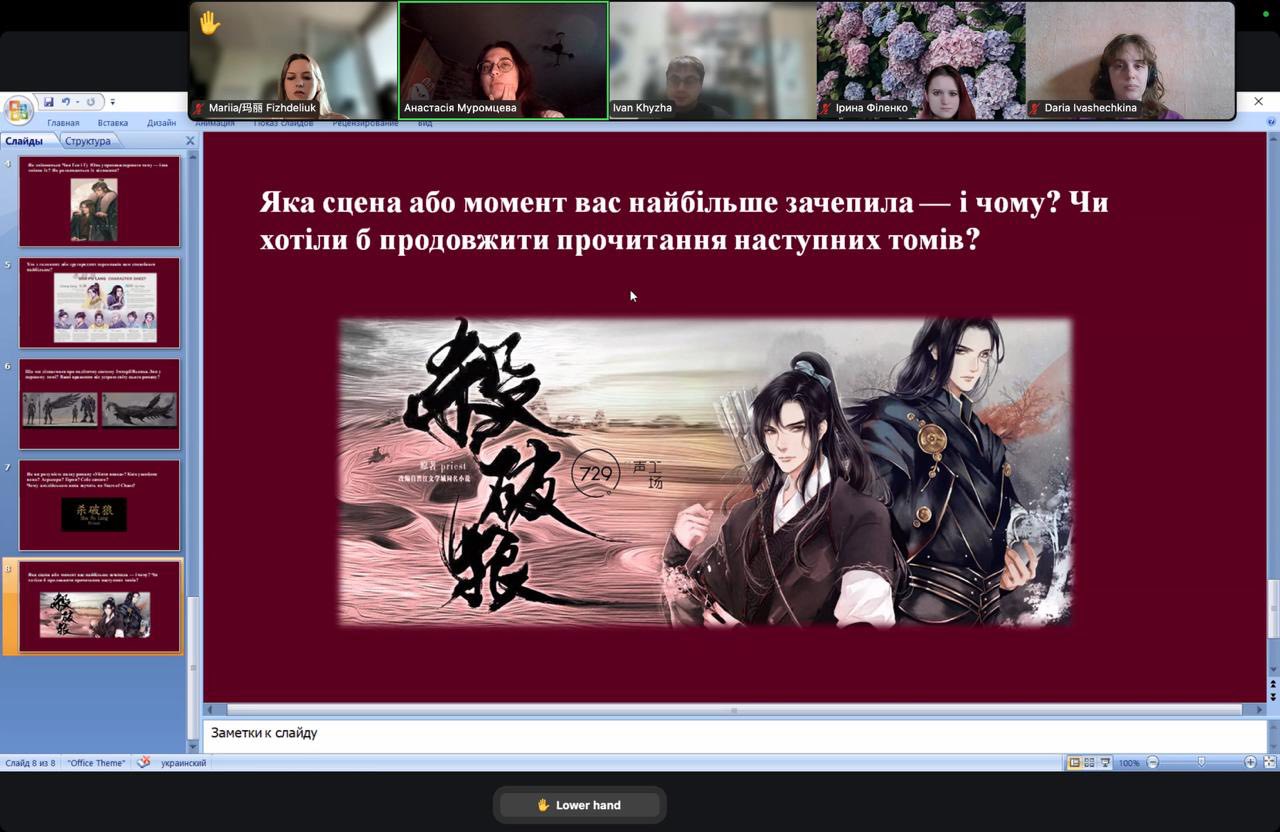Undo the last action in Quick Access

pos(66,102)
